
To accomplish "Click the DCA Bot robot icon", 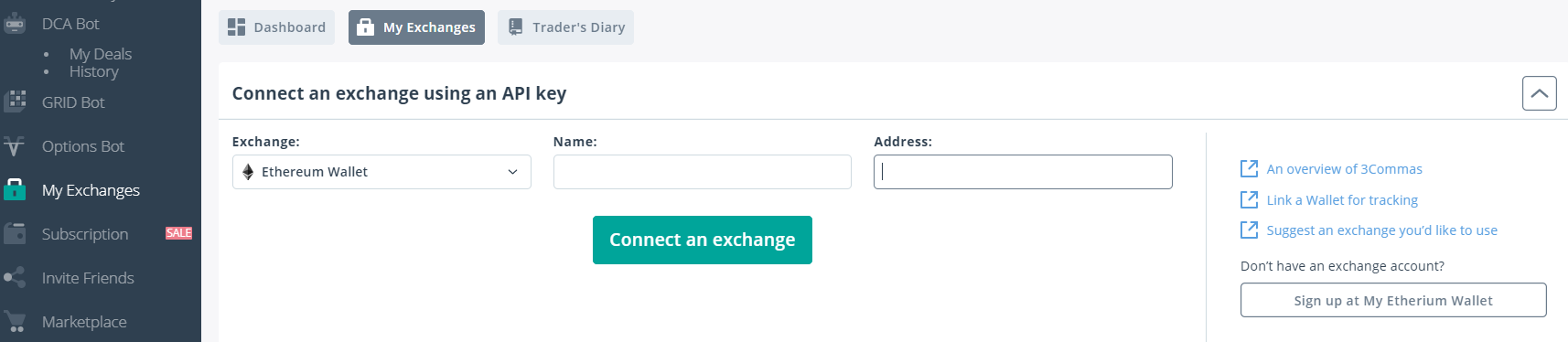I will point(15,23).
